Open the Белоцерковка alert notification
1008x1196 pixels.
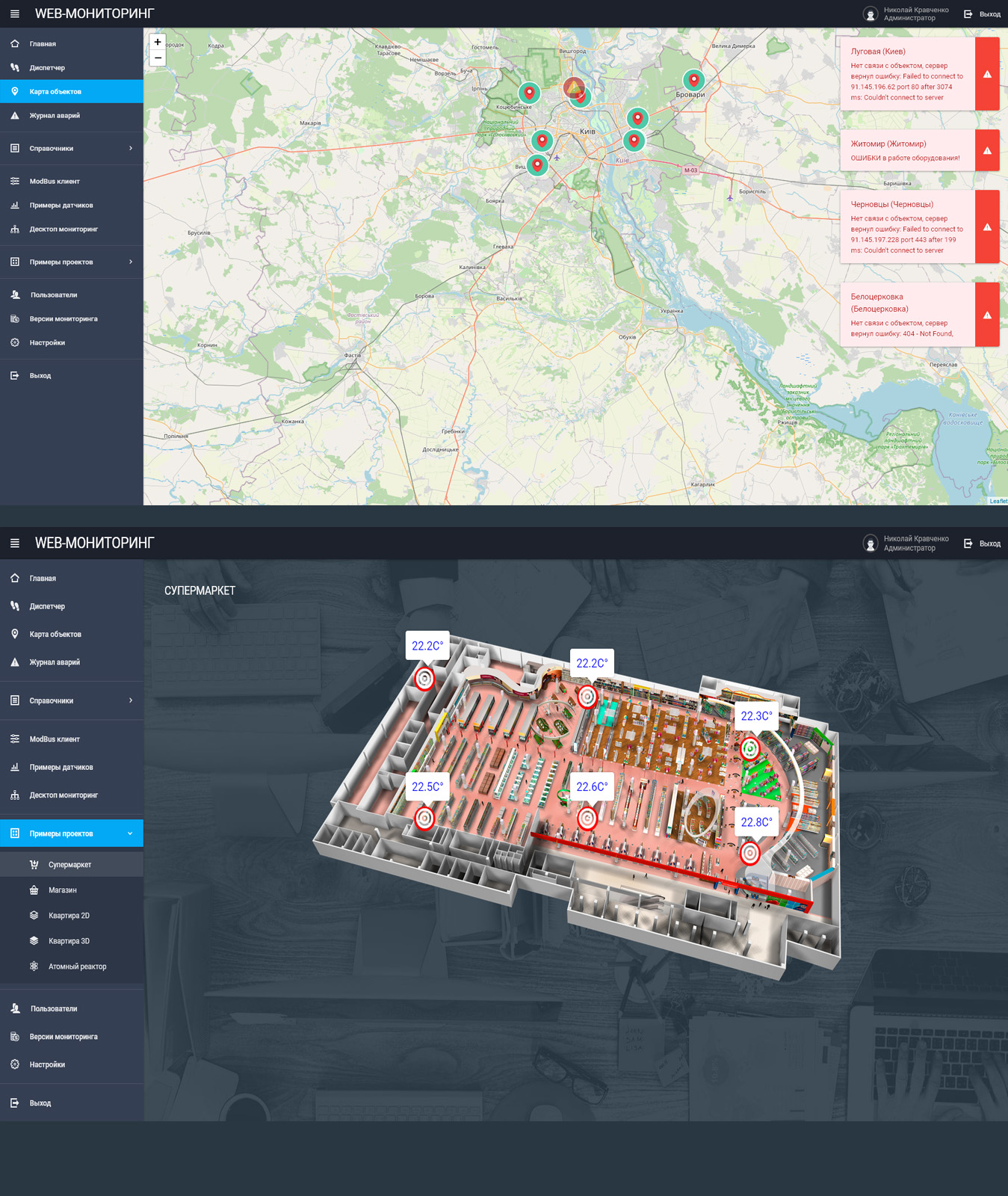pos(908,315)
